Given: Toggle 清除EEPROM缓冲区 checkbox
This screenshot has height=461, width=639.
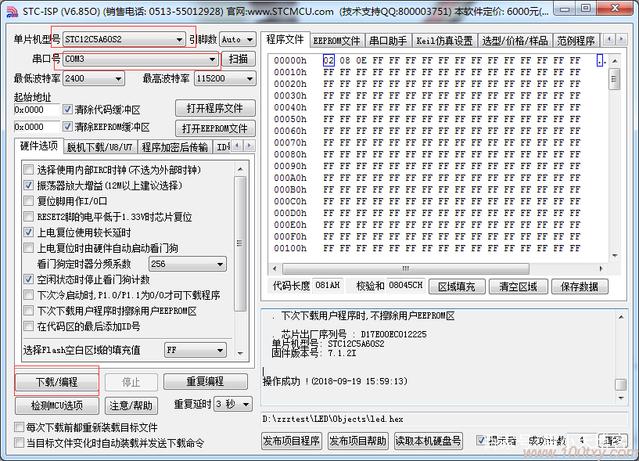Looking at the screenshot, I should [68, 127].
